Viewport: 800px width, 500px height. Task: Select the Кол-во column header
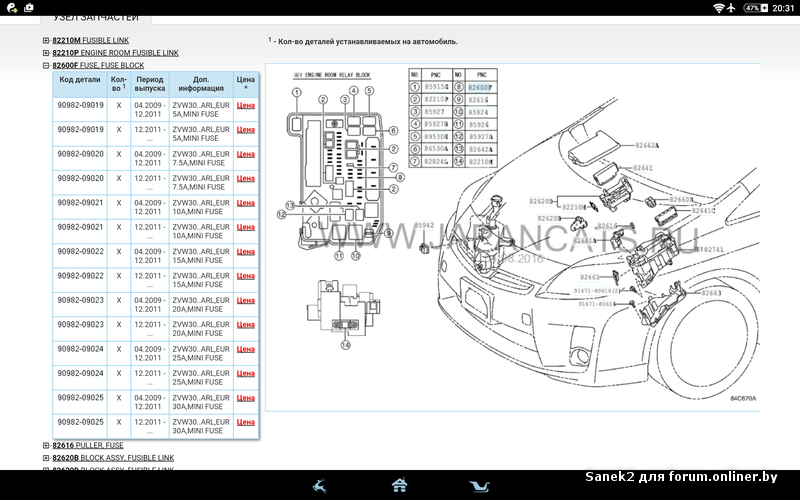coord(119,84)
